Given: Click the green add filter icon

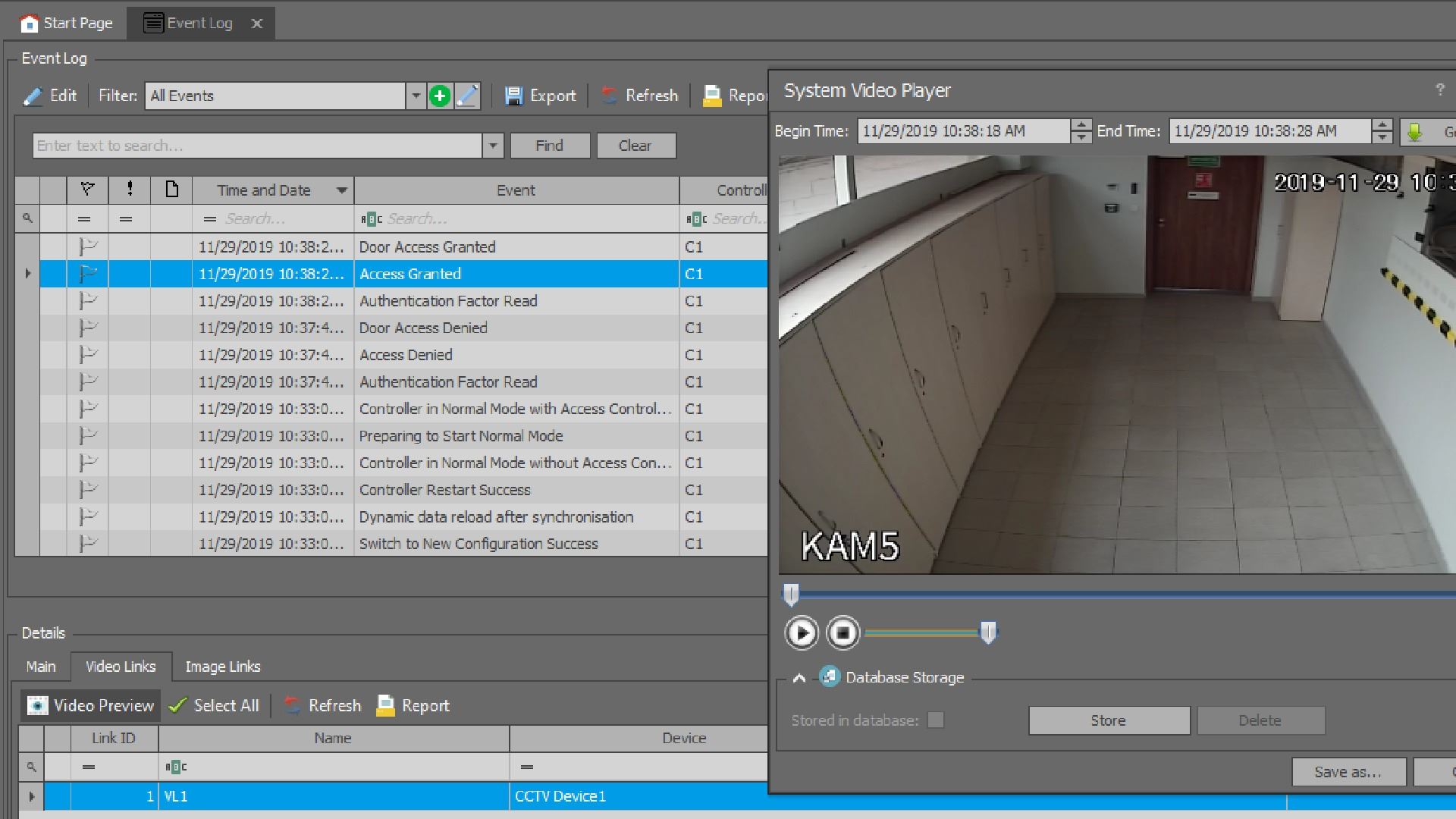Looking at the screenshot, I should point(440,96).
